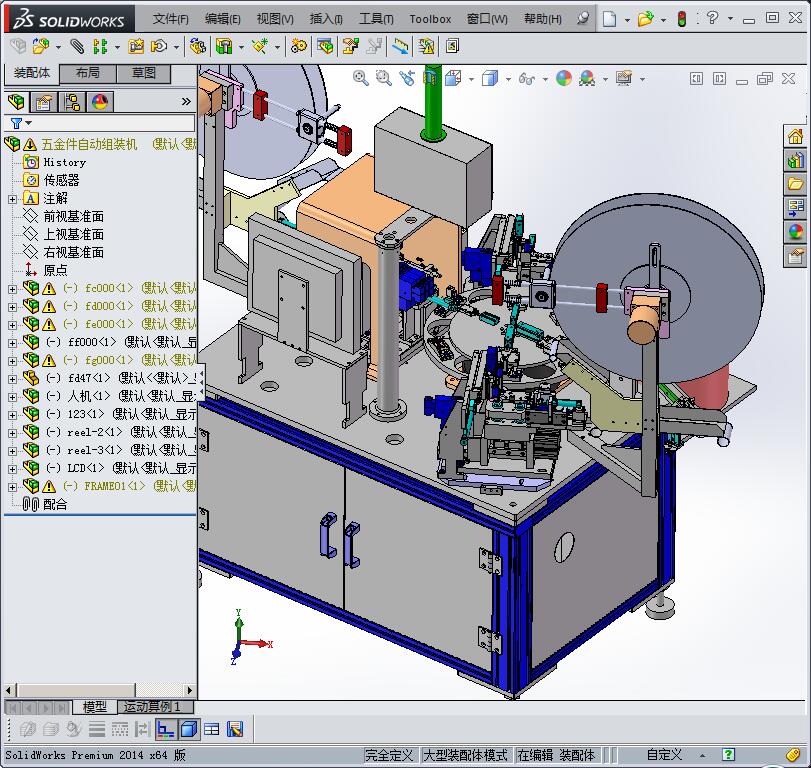This screenshot has width=811, height=768.
Task: Expand the LCD<1> component node
Action: (12, 469)
